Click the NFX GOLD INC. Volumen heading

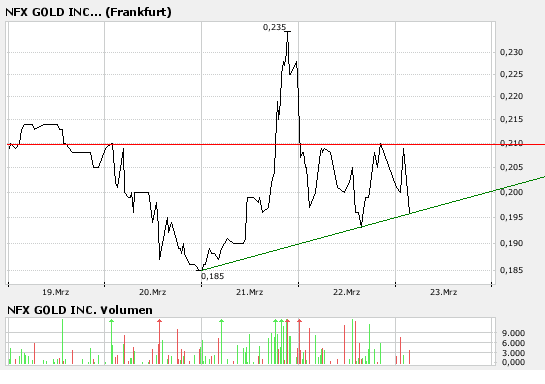click(80, 310)
